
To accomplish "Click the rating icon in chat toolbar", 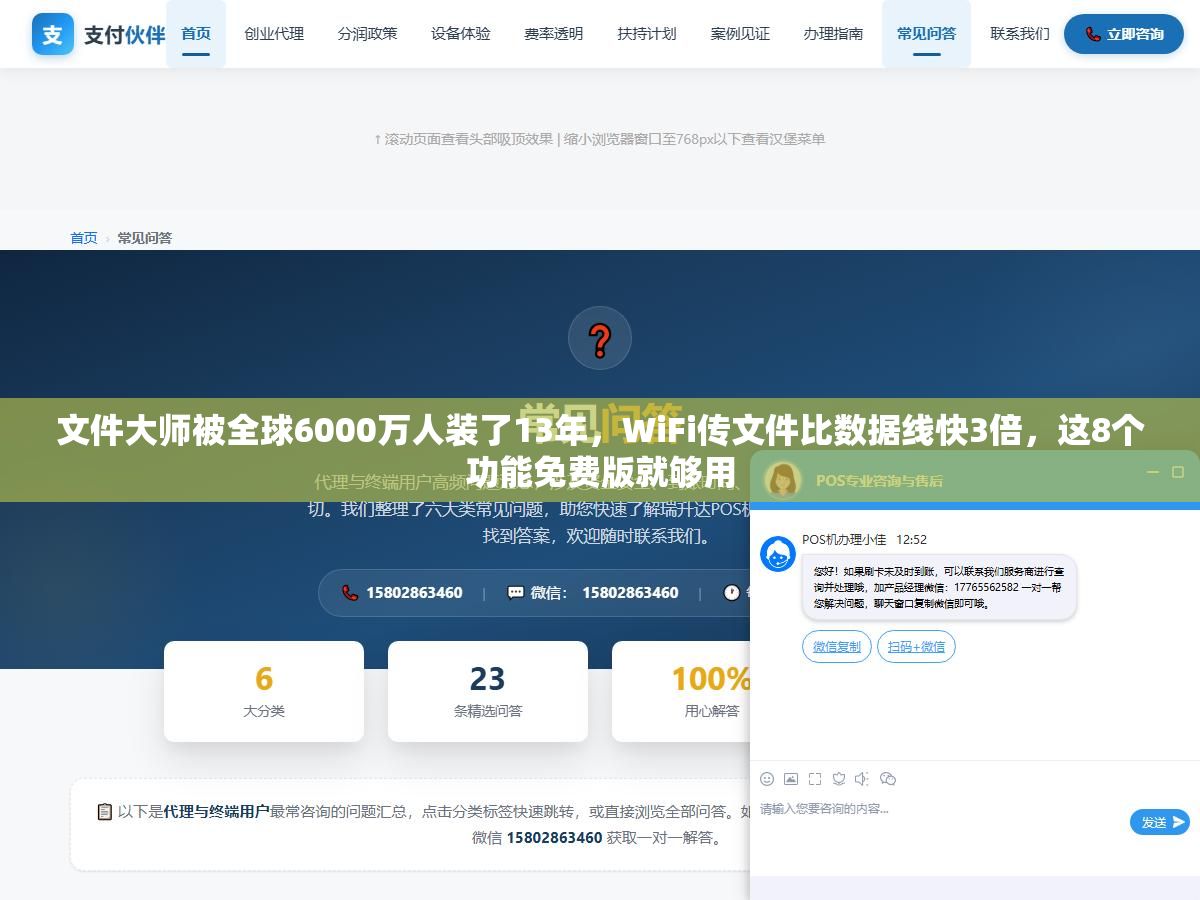I will pos(839,779).
